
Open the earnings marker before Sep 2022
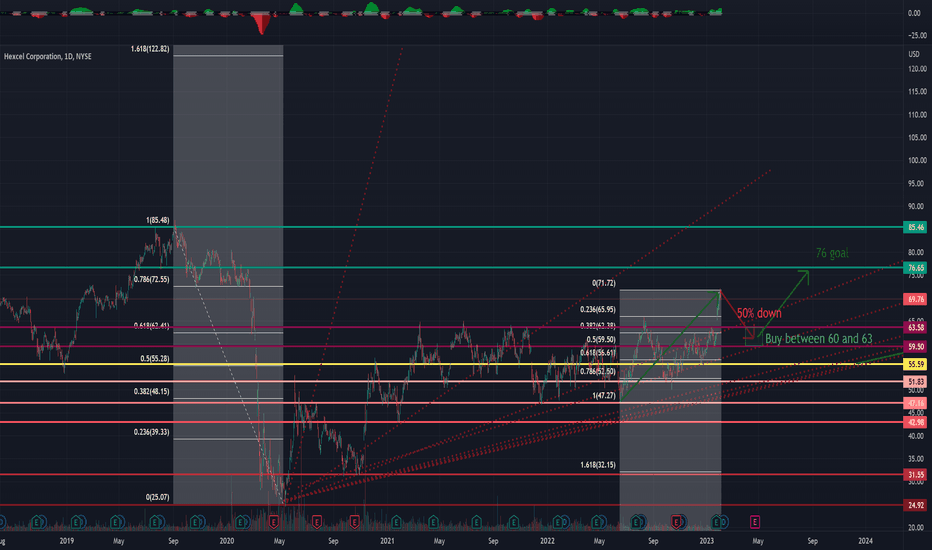(x=635, y=522)
